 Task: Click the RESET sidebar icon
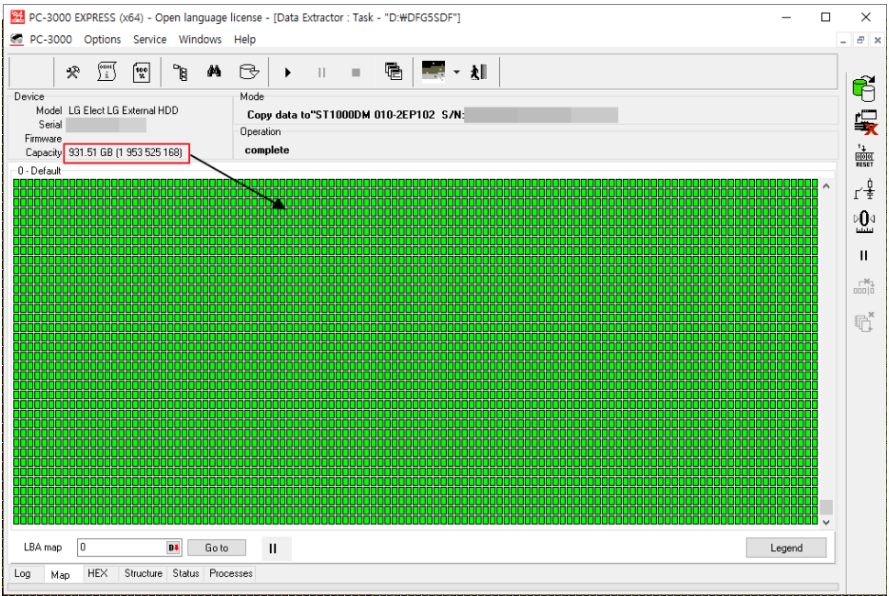864,155
